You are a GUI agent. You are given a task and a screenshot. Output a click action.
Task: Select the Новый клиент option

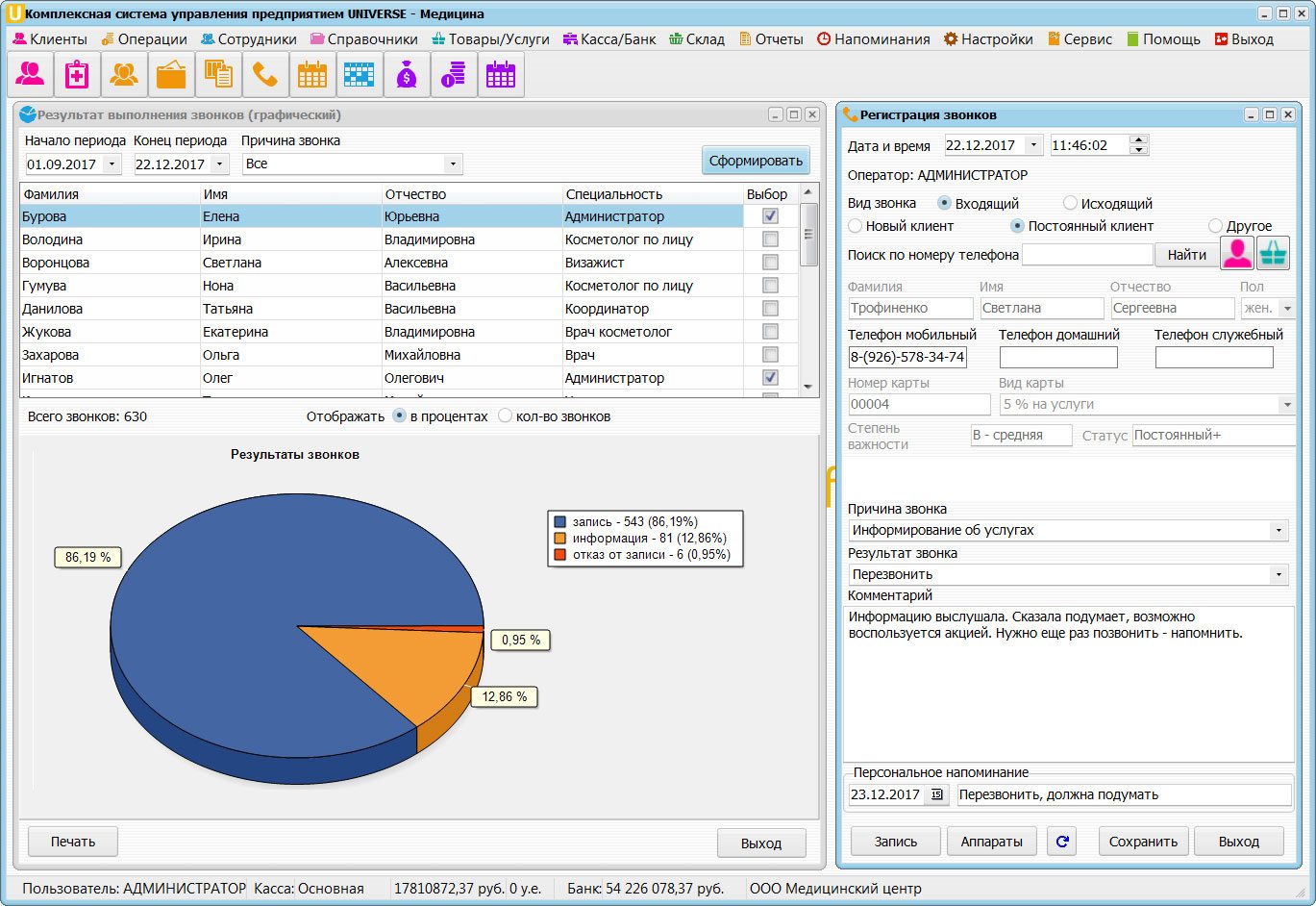pyautogui.click(x=856, y=226)
